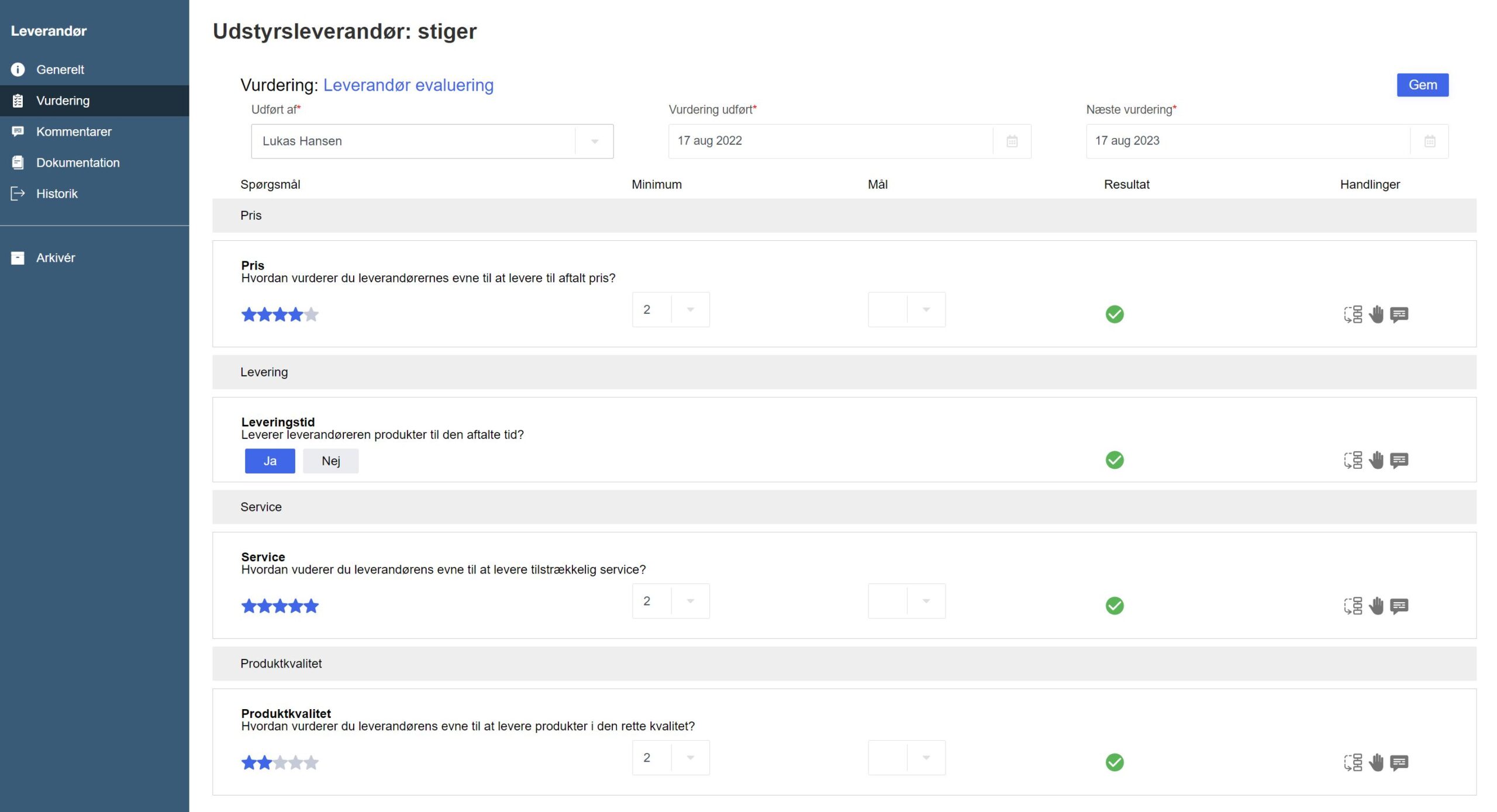Go to Dokumentation in the sidebar
The height and width of the screenshot is (812, 1497).
tap(78, 163)
